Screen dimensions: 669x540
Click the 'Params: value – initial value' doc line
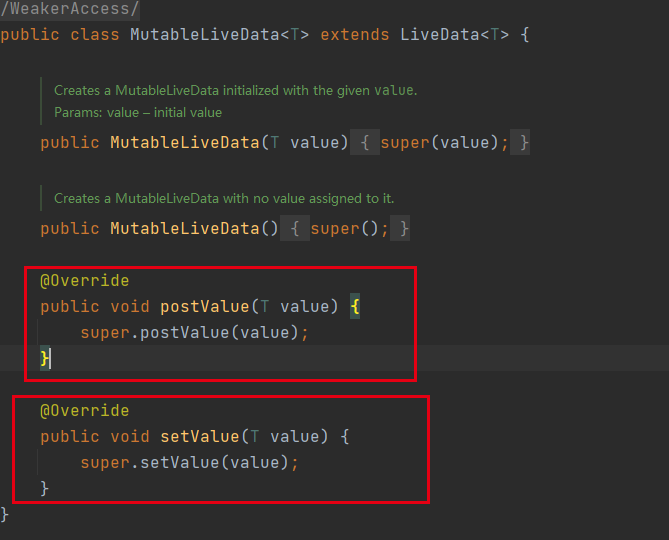[138, 113]
